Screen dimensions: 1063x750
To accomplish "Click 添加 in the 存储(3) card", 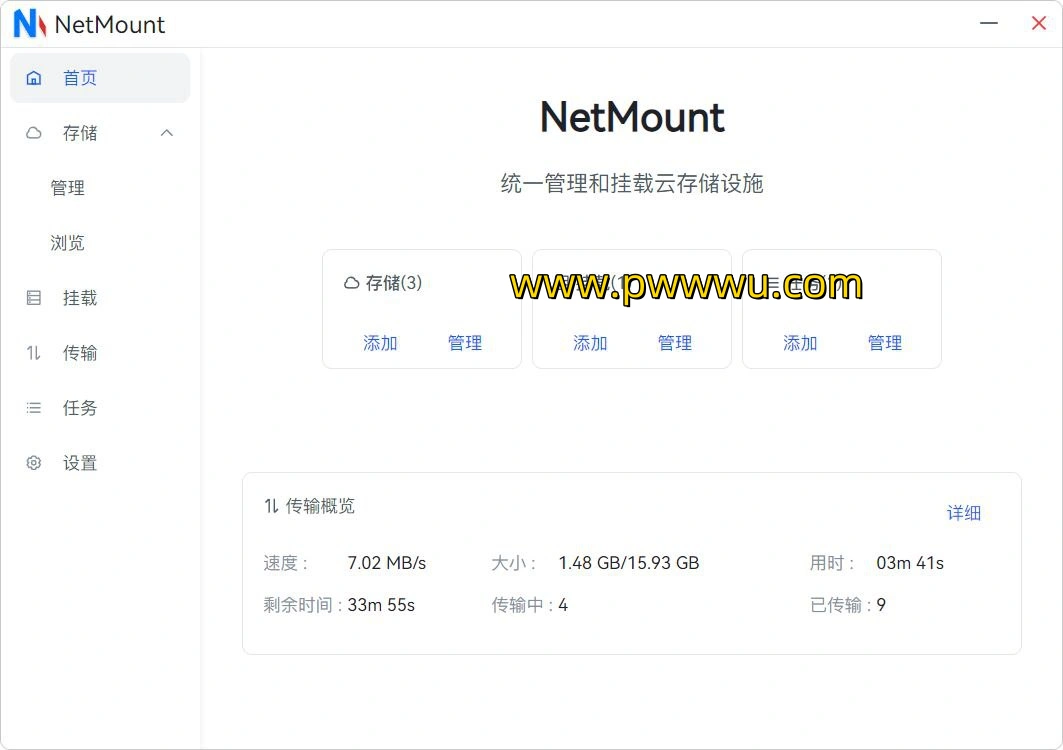I will click(x=380, y=343).
